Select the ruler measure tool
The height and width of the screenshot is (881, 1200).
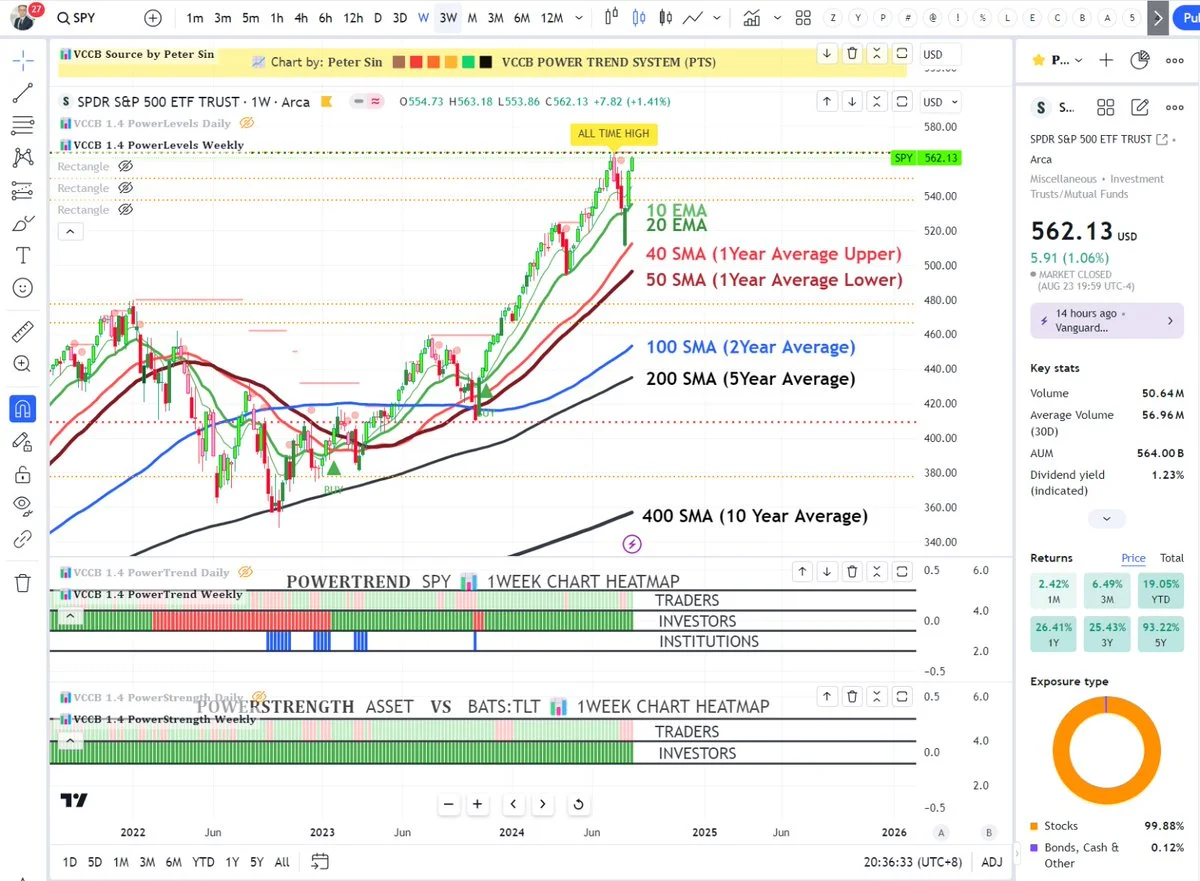point(23,331)
